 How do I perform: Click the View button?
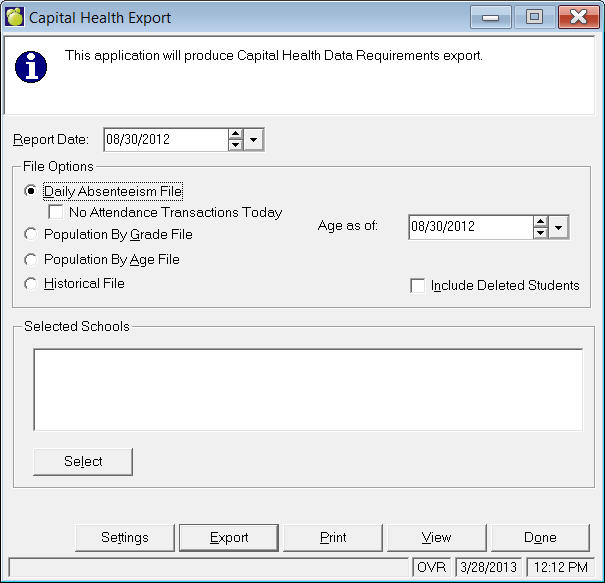click(437, 538)
